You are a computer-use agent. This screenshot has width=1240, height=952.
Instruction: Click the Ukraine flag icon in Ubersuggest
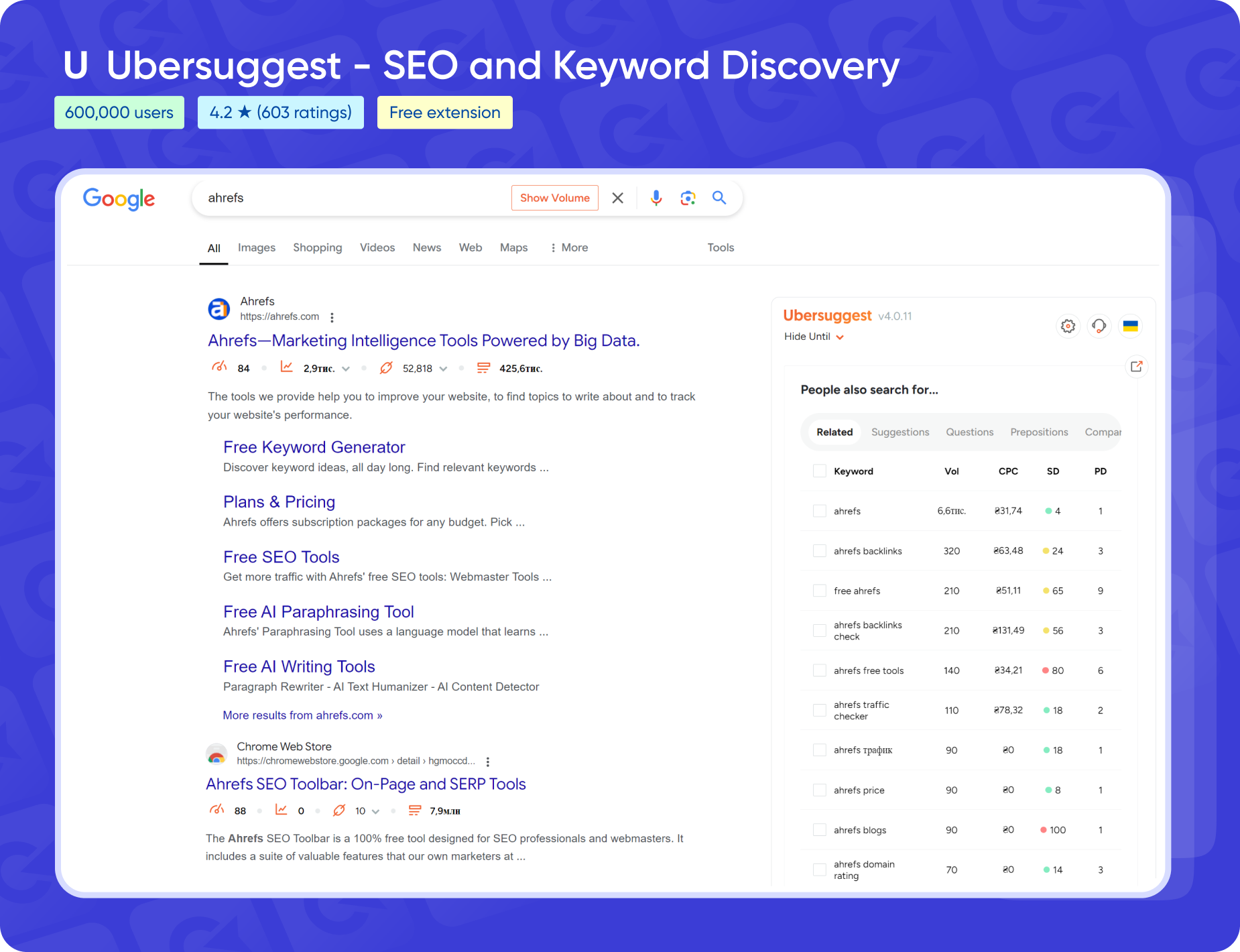click(x=1131, y=326)
